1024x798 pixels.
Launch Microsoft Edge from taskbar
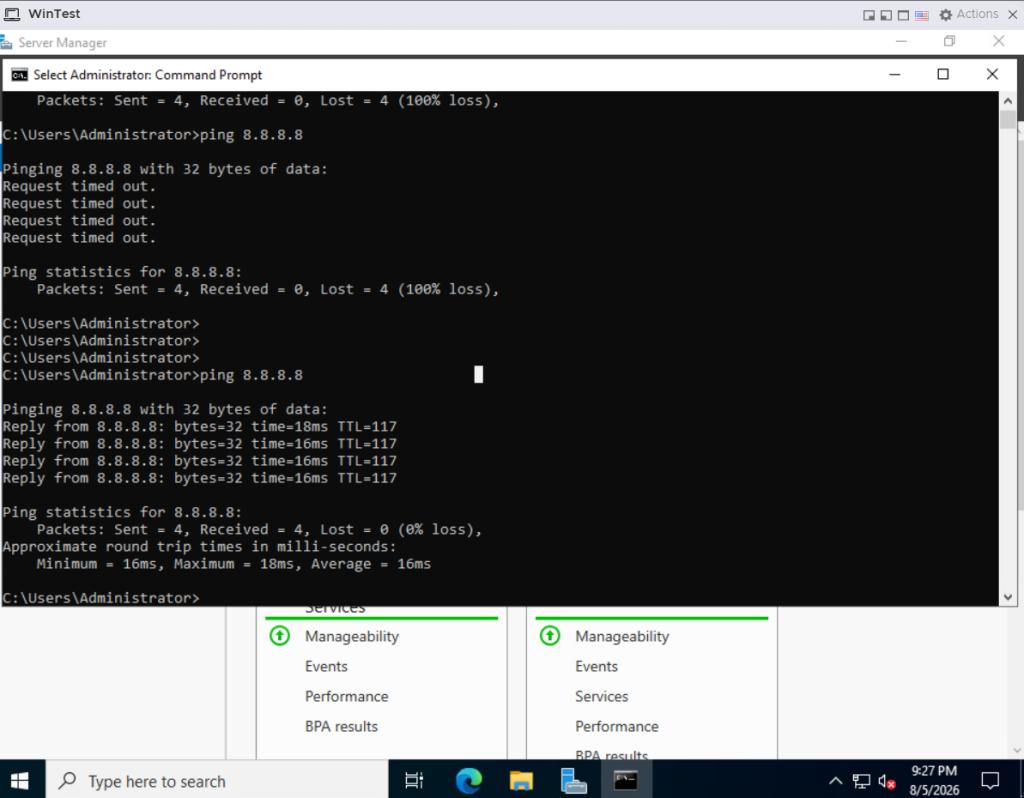[x=468, y=780]
